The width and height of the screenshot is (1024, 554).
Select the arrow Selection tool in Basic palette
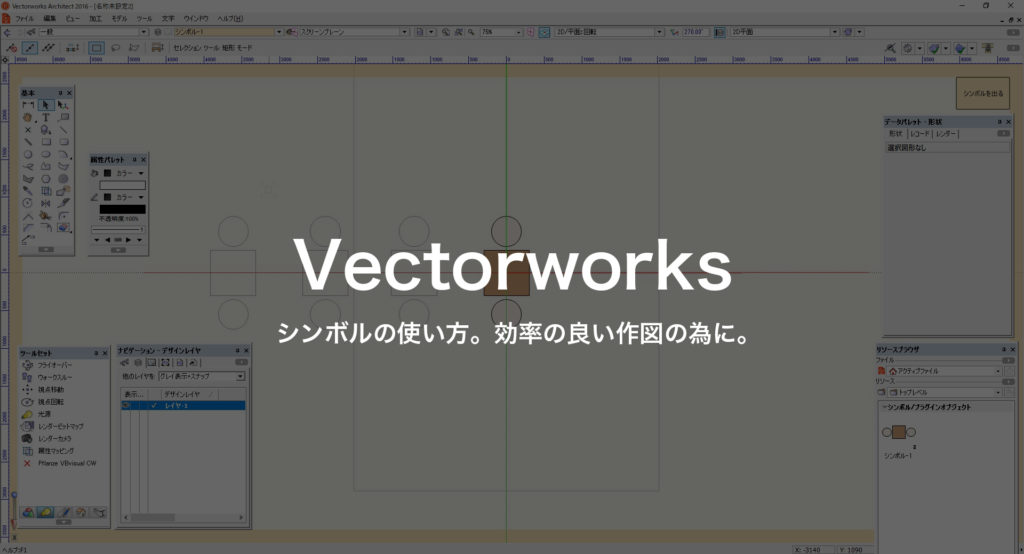(x=45, y=105)
